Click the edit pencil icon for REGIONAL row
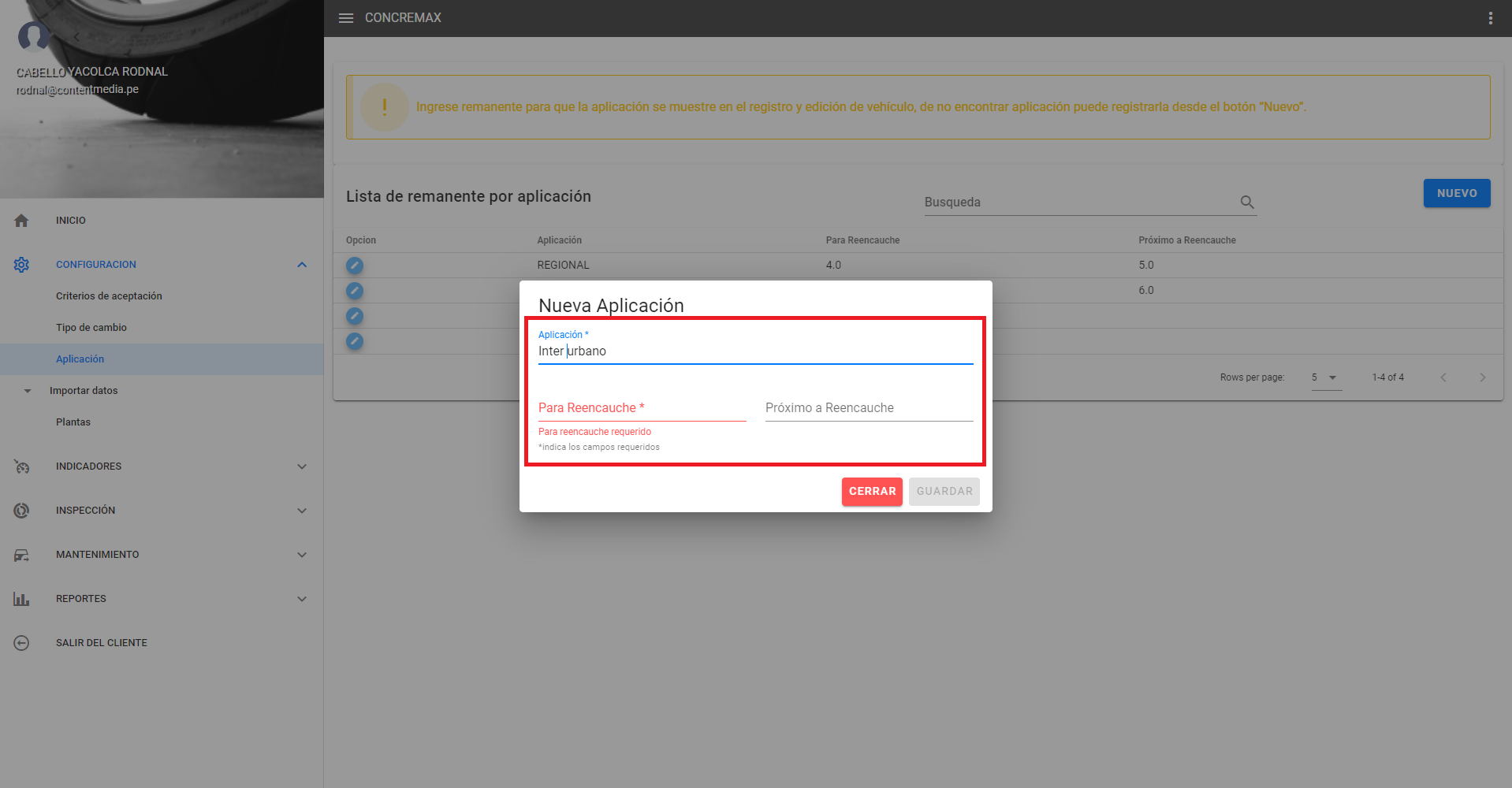Viewport: 1512px width, 788px height. point(355,266)
